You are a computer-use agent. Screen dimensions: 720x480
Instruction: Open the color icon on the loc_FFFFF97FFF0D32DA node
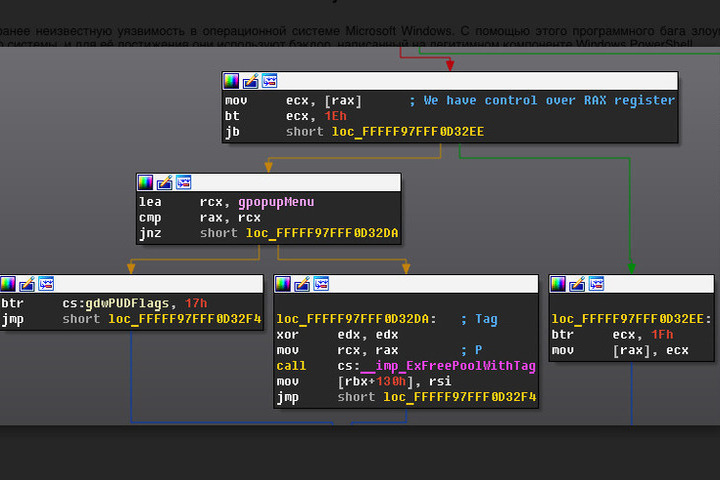[x=283, y=284]
